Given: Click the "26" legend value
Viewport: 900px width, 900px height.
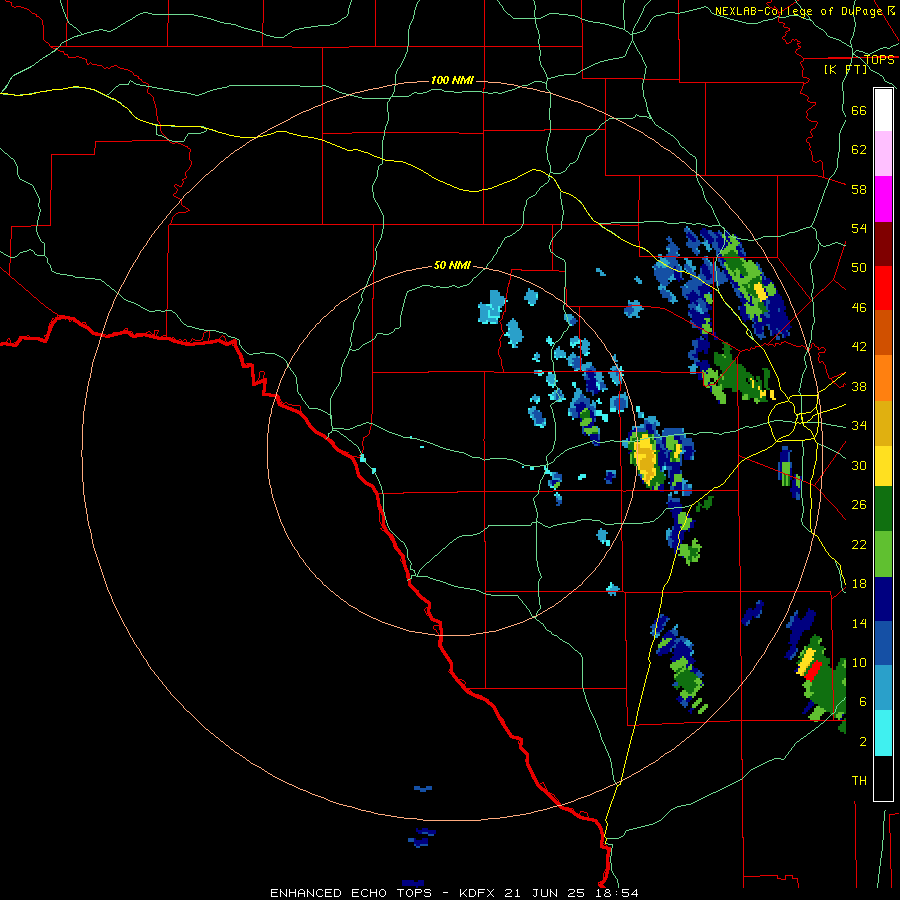Looking at the screenshot, I should pyautogui.click(x=859, y=505).
